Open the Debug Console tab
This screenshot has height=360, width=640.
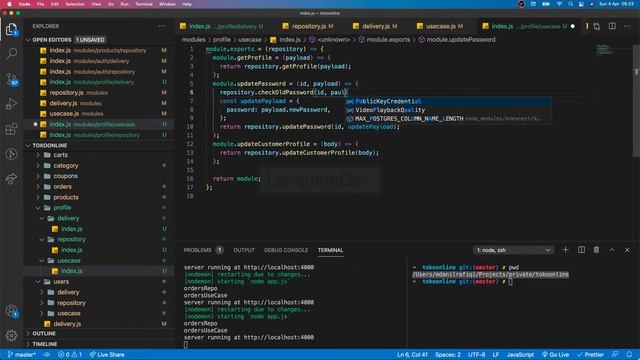tap(286, 250)
